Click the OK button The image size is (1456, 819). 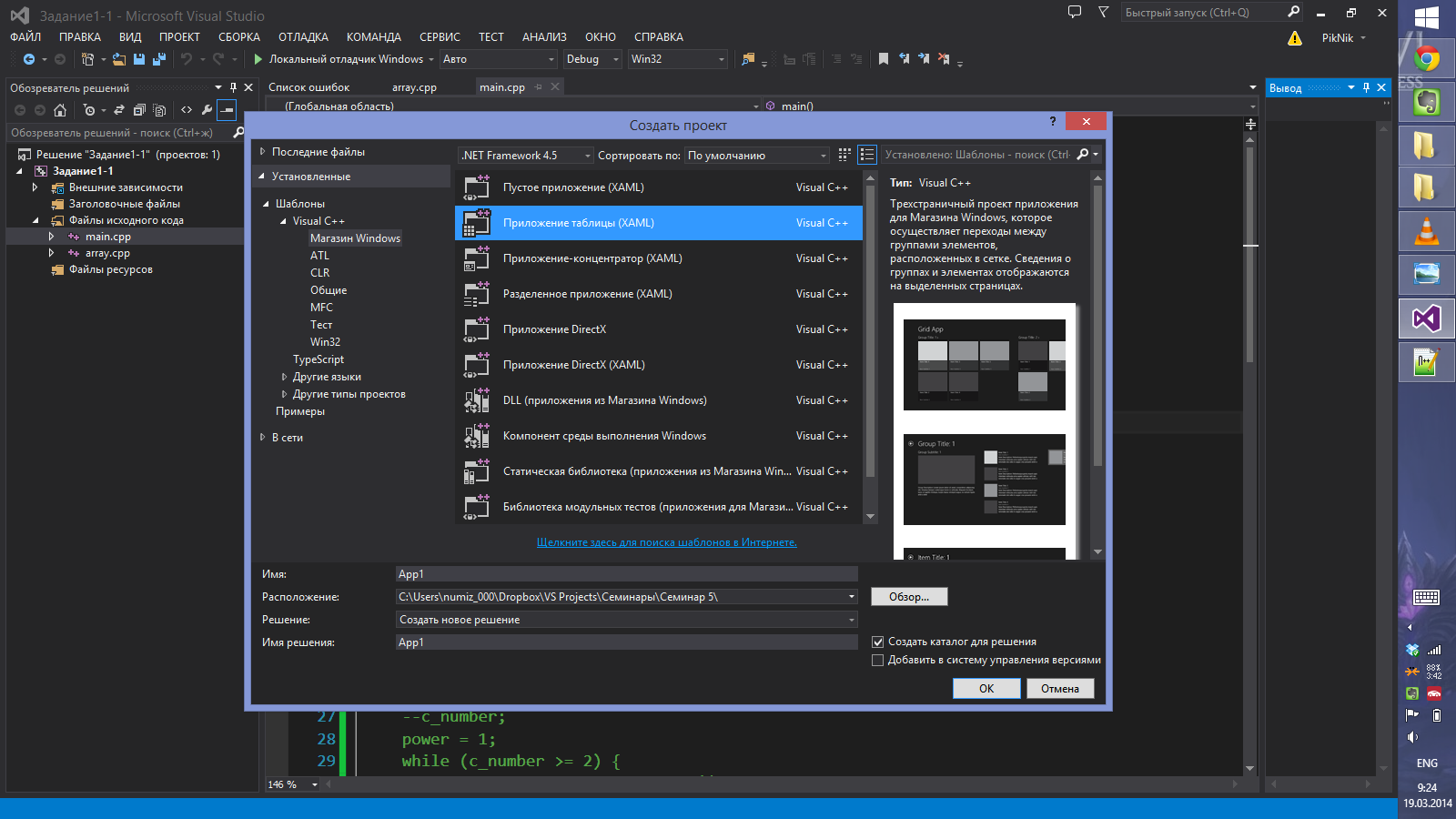pos(986,689)
